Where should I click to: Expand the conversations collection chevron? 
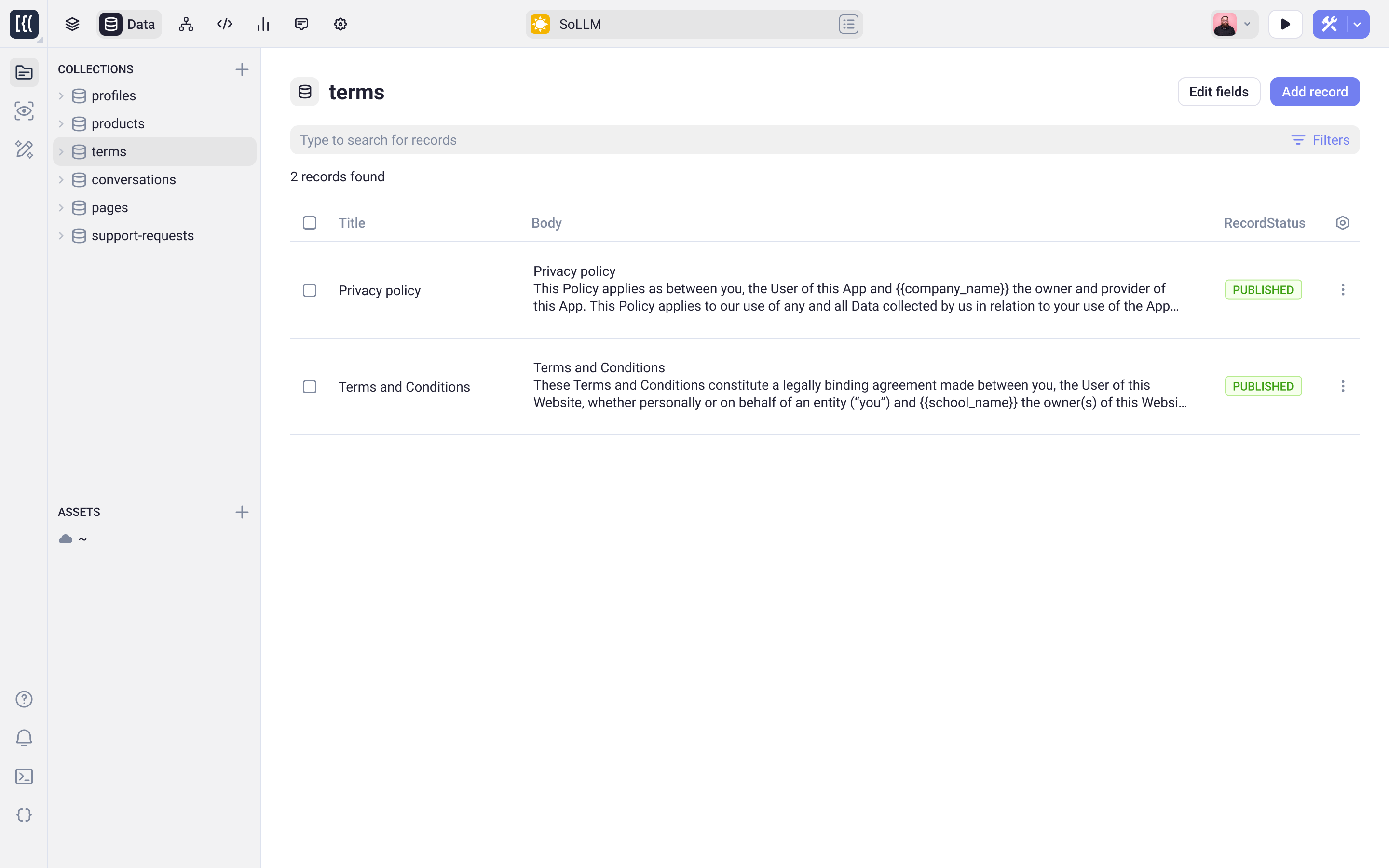click(x=61, y=180)
